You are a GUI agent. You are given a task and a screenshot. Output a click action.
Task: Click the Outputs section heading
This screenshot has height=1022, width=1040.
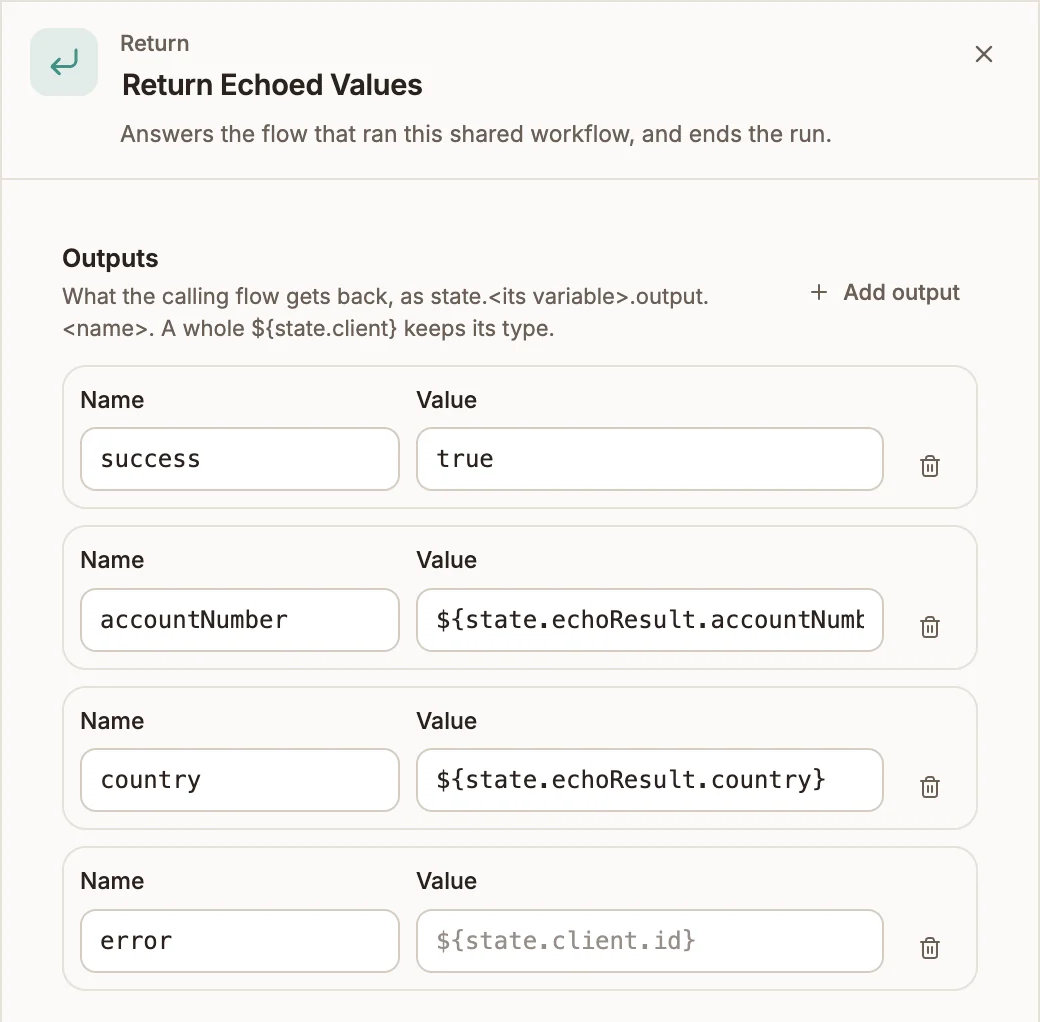[x=110, y=258]
